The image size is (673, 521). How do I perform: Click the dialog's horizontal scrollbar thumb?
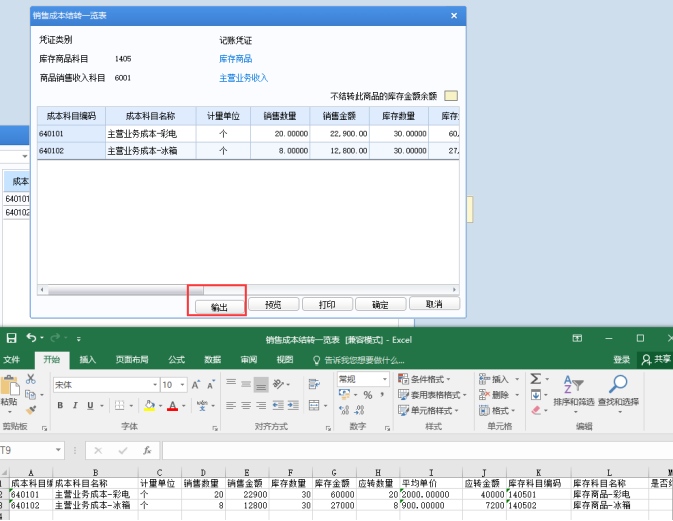coord(126,290)
